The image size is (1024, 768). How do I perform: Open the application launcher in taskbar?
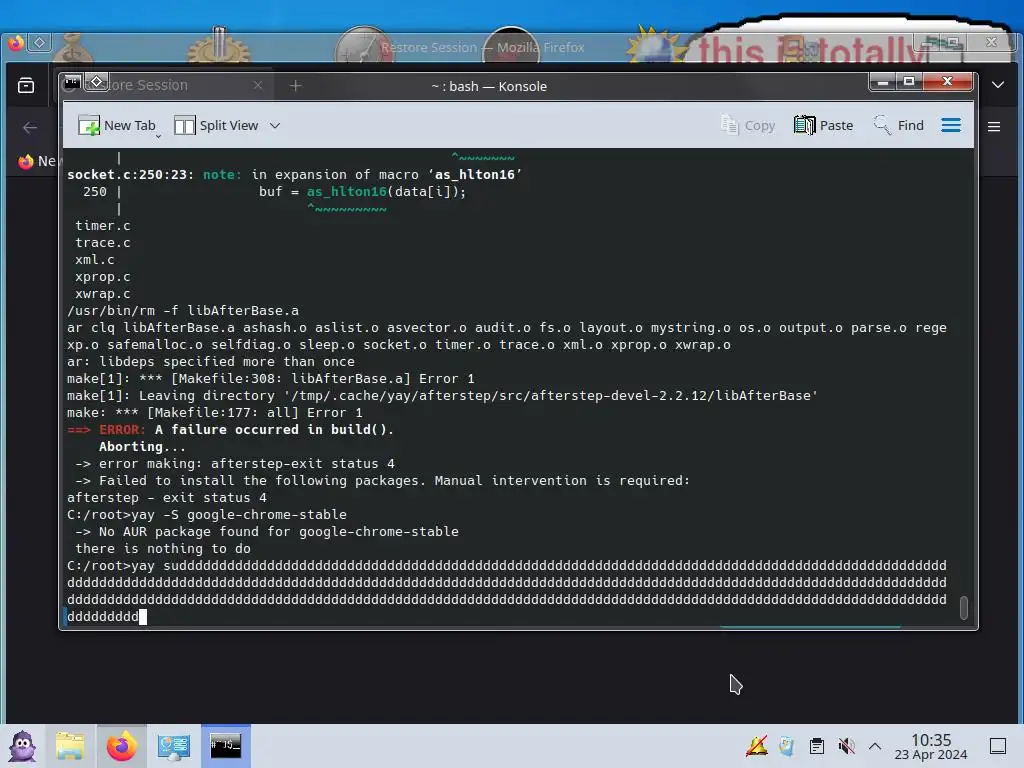pyautogui.click(x=23, y=746)
